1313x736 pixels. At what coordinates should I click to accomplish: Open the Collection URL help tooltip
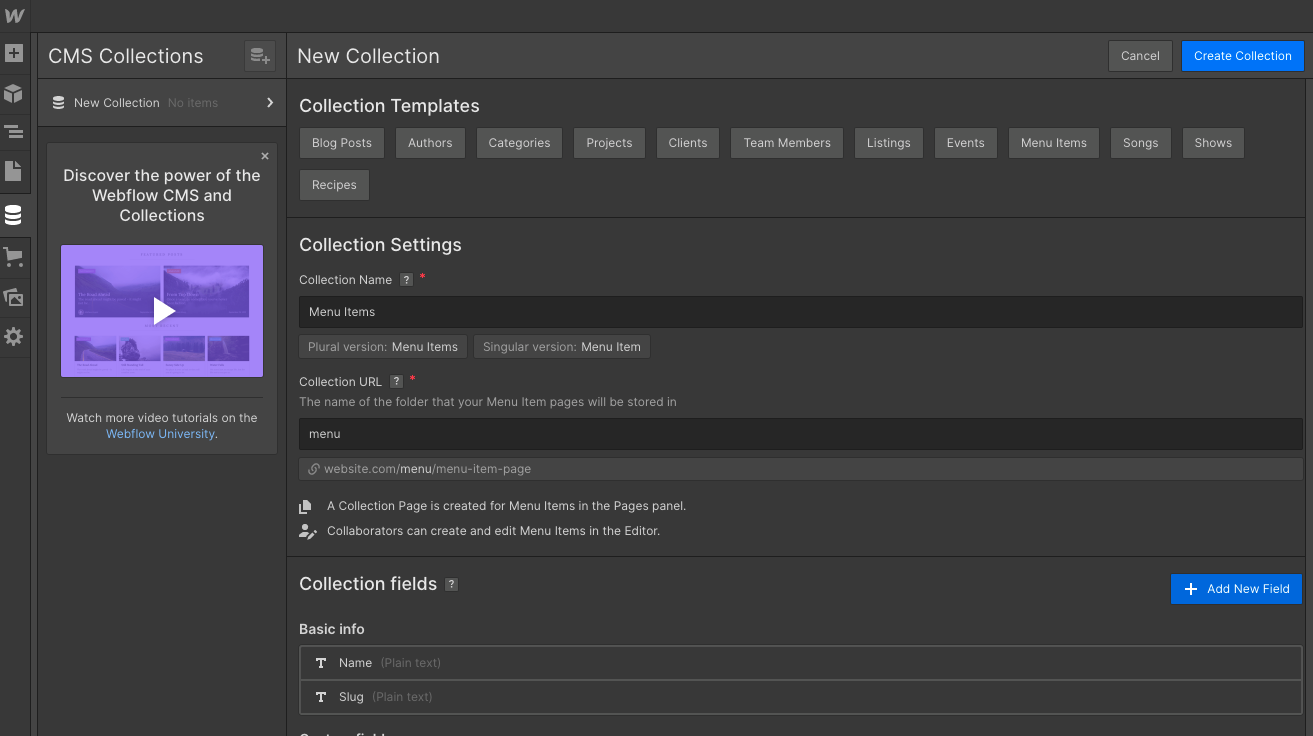[396, 382]
